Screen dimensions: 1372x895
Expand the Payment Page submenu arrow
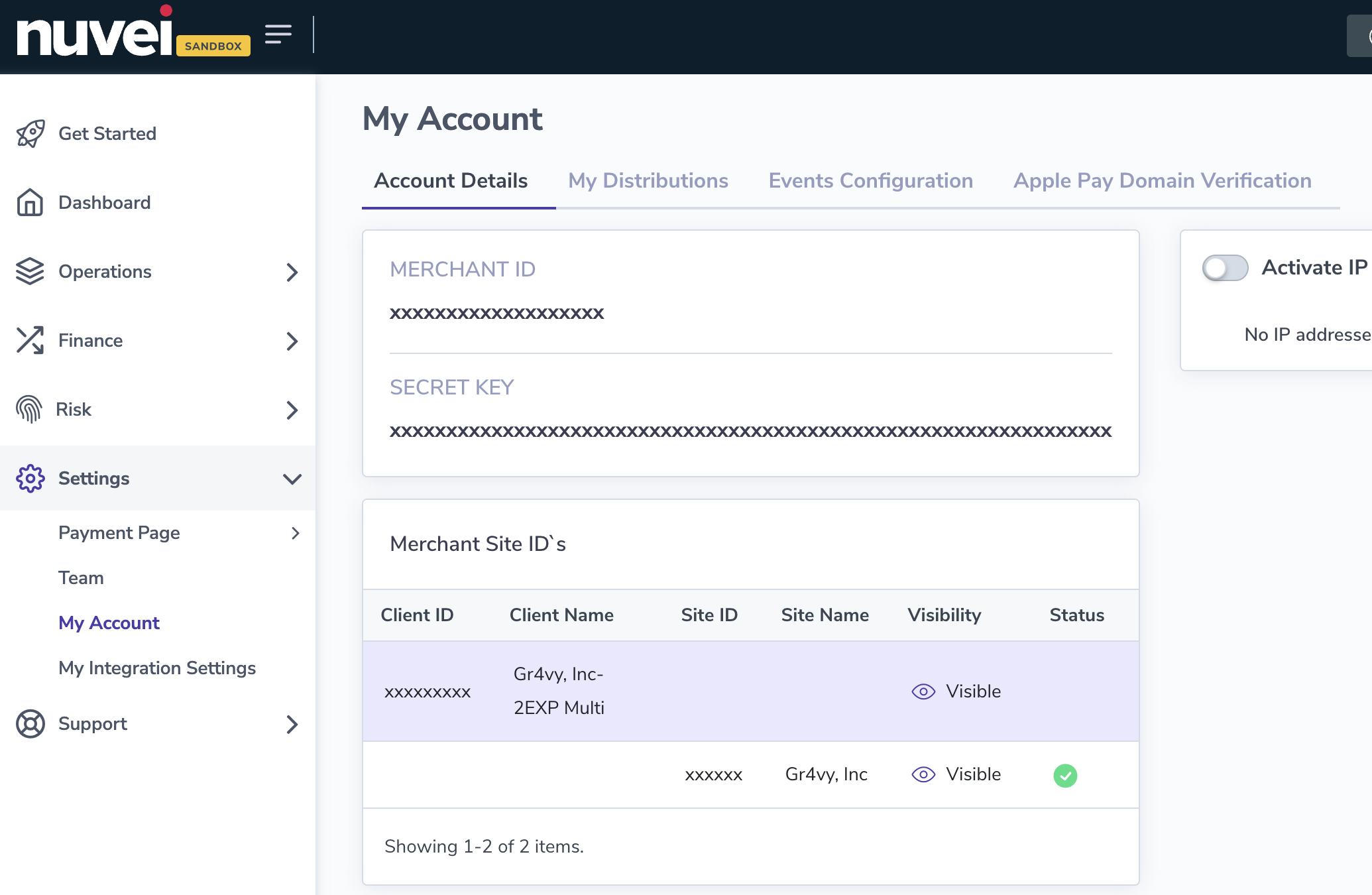(296, 533)
